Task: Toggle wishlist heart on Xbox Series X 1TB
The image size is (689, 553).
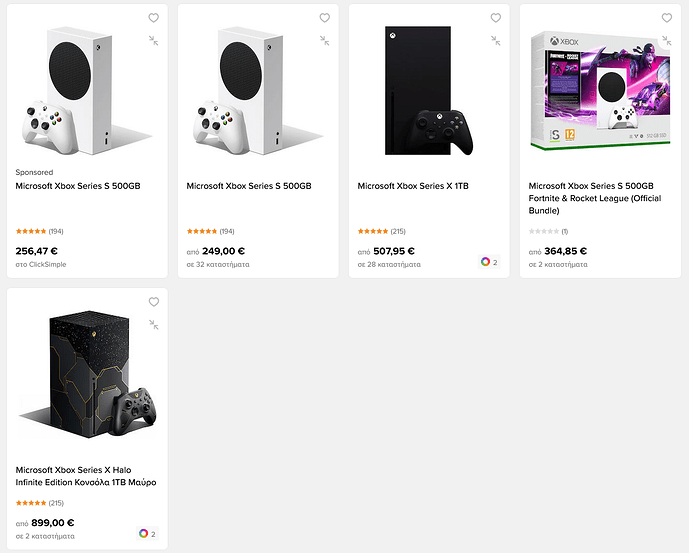Action: tap(495, 18)
